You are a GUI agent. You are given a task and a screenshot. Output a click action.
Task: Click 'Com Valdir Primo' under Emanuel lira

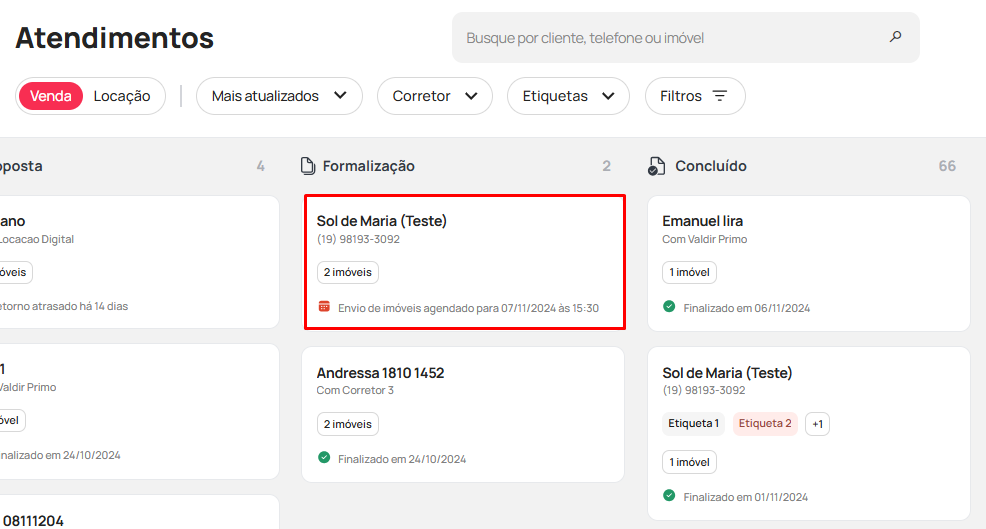tap(704, 239)
